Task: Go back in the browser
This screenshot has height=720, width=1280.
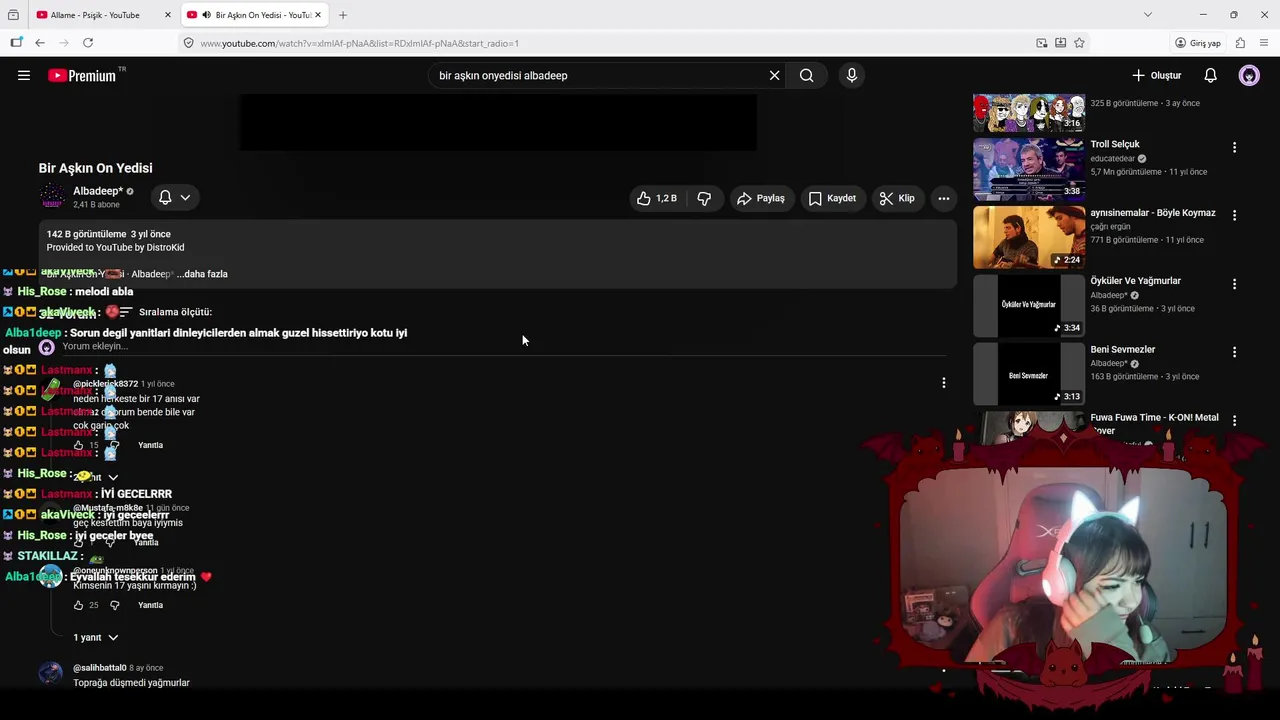Action: [40, 43]
